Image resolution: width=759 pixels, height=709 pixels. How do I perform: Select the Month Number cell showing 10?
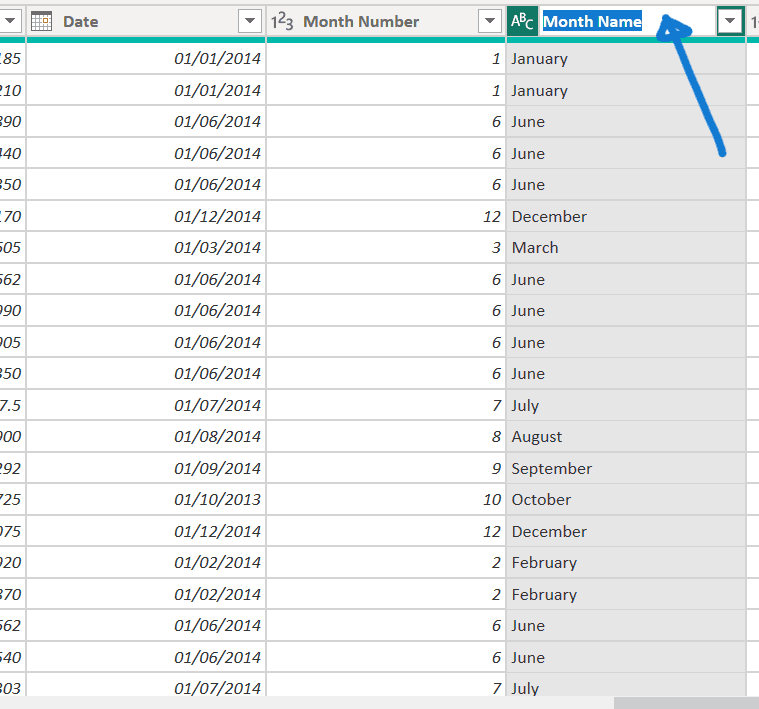(490, 500)
